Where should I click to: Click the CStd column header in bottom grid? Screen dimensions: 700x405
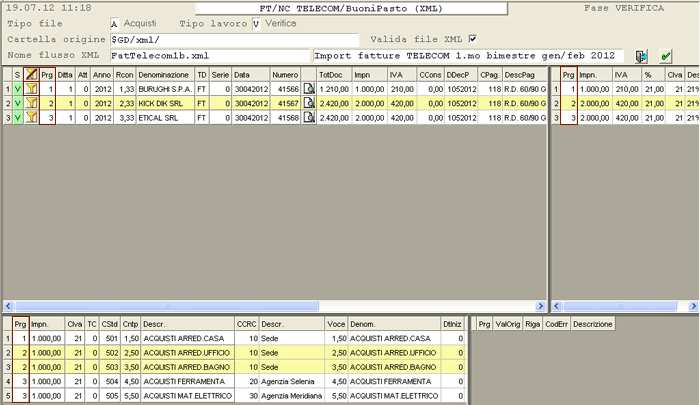point(109,324)
